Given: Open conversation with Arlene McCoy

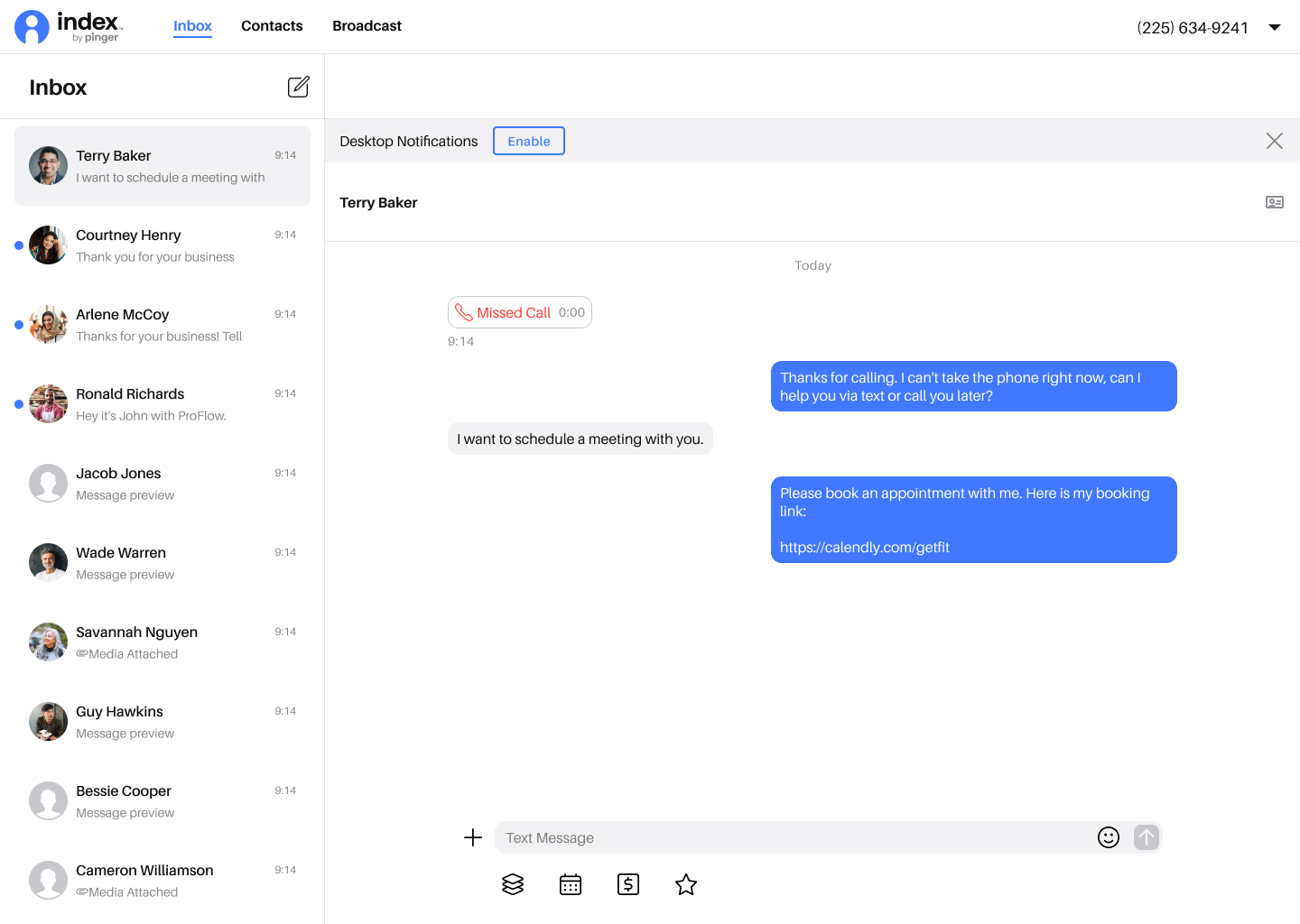Looking at the screenshot, I should pos(162,325).
